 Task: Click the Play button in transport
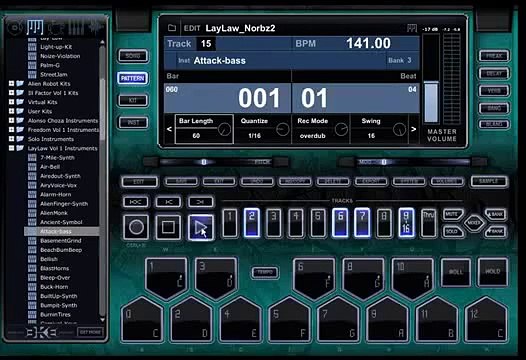200,227
